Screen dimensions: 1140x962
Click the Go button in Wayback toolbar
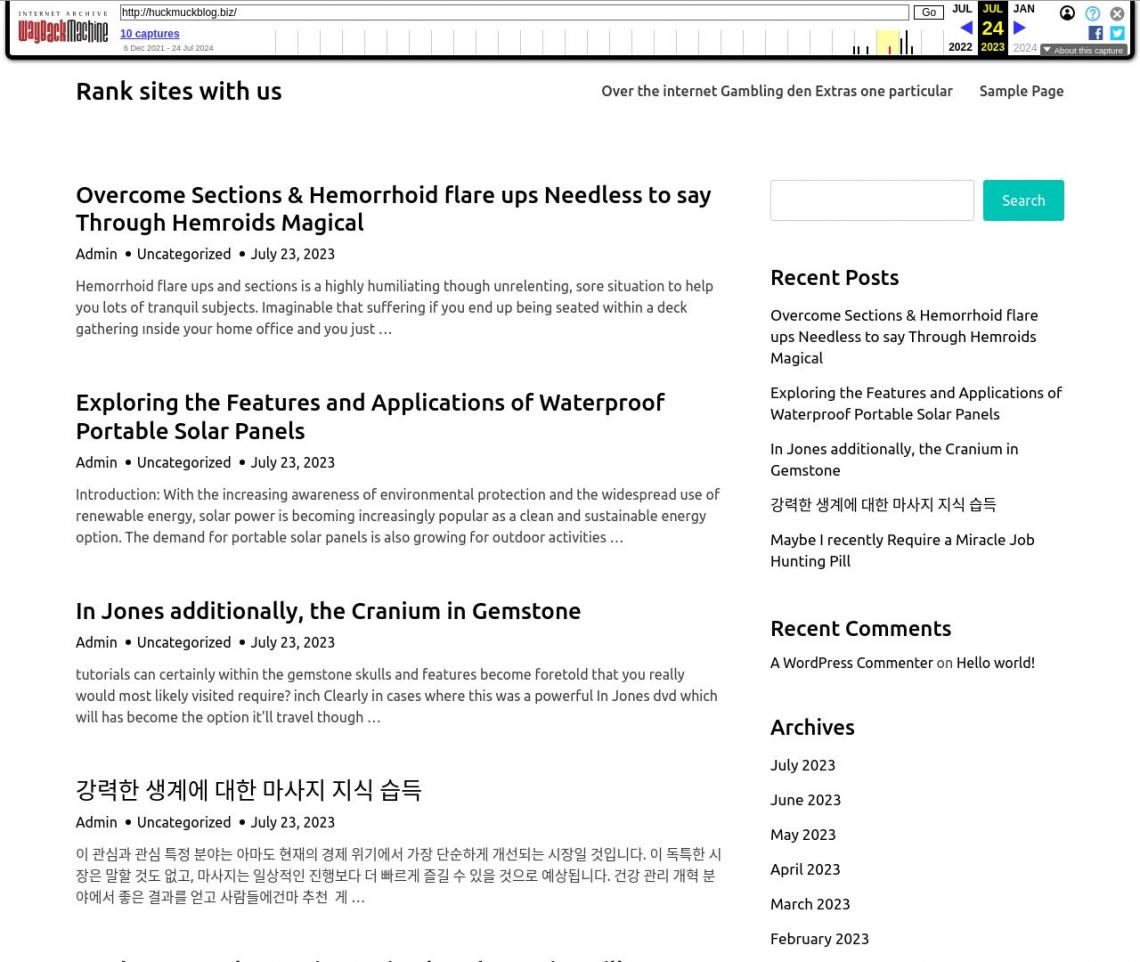coord(928,13)
